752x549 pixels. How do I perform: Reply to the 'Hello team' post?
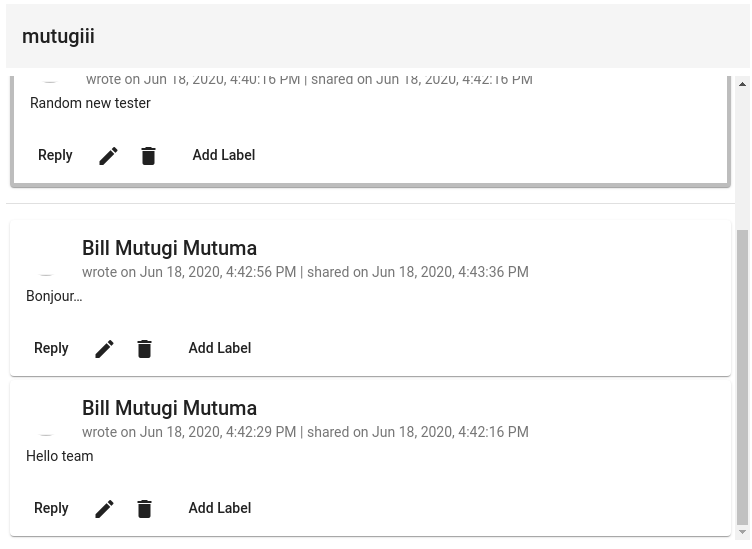51,508
